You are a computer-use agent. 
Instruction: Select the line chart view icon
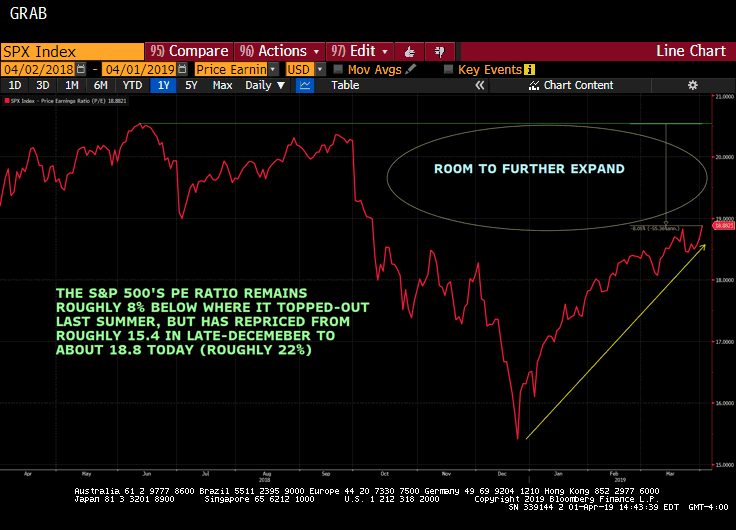[x=305, y=85]
